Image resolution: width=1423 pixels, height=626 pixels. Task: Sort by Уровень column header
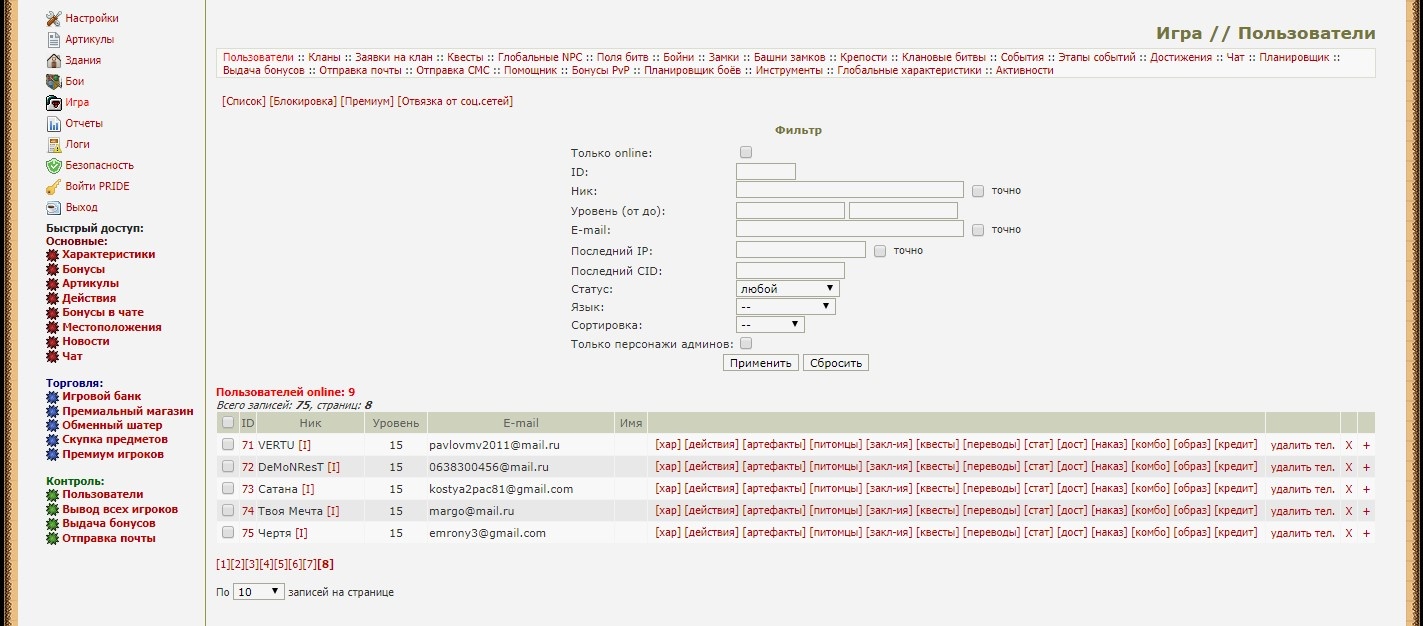tap(396, 423)
